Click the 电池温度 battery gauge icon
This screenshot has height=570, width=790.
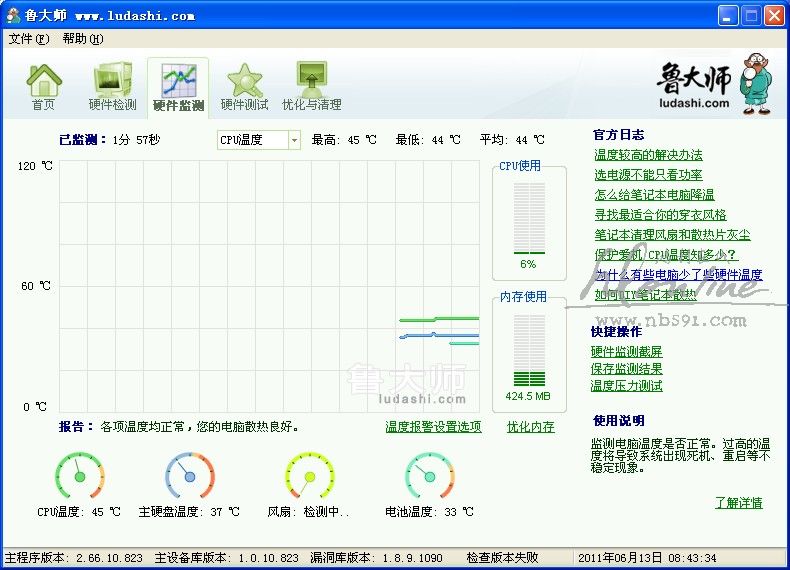click(429, 476)
